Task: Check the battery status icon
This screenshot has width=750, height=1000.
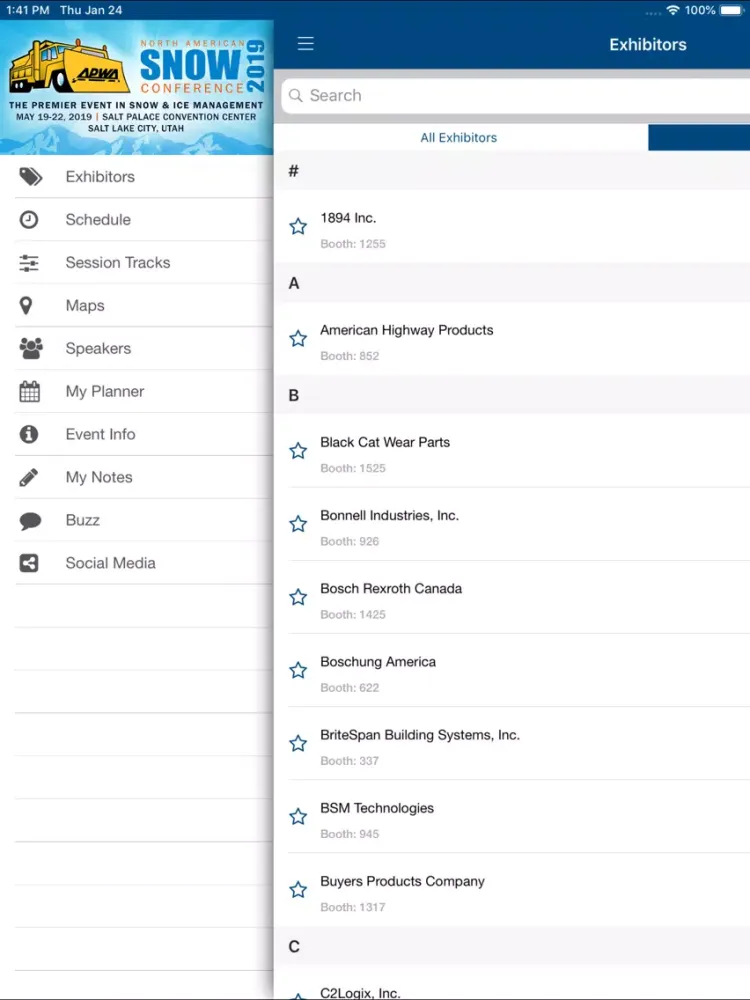Action: click(x=731, y=10)
